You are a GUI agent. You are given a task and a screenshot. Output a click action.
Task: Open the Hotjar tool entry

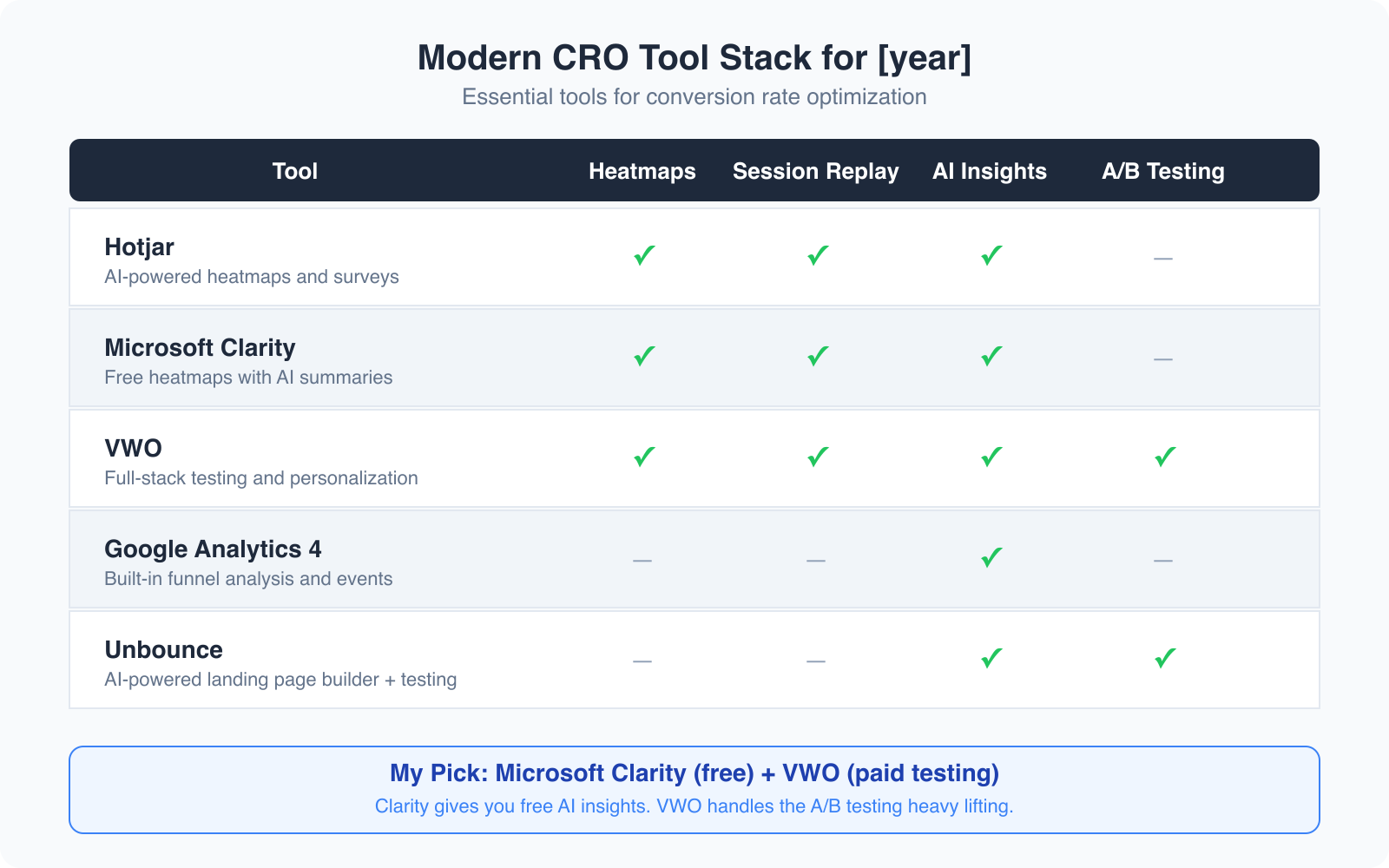[139, 247]
